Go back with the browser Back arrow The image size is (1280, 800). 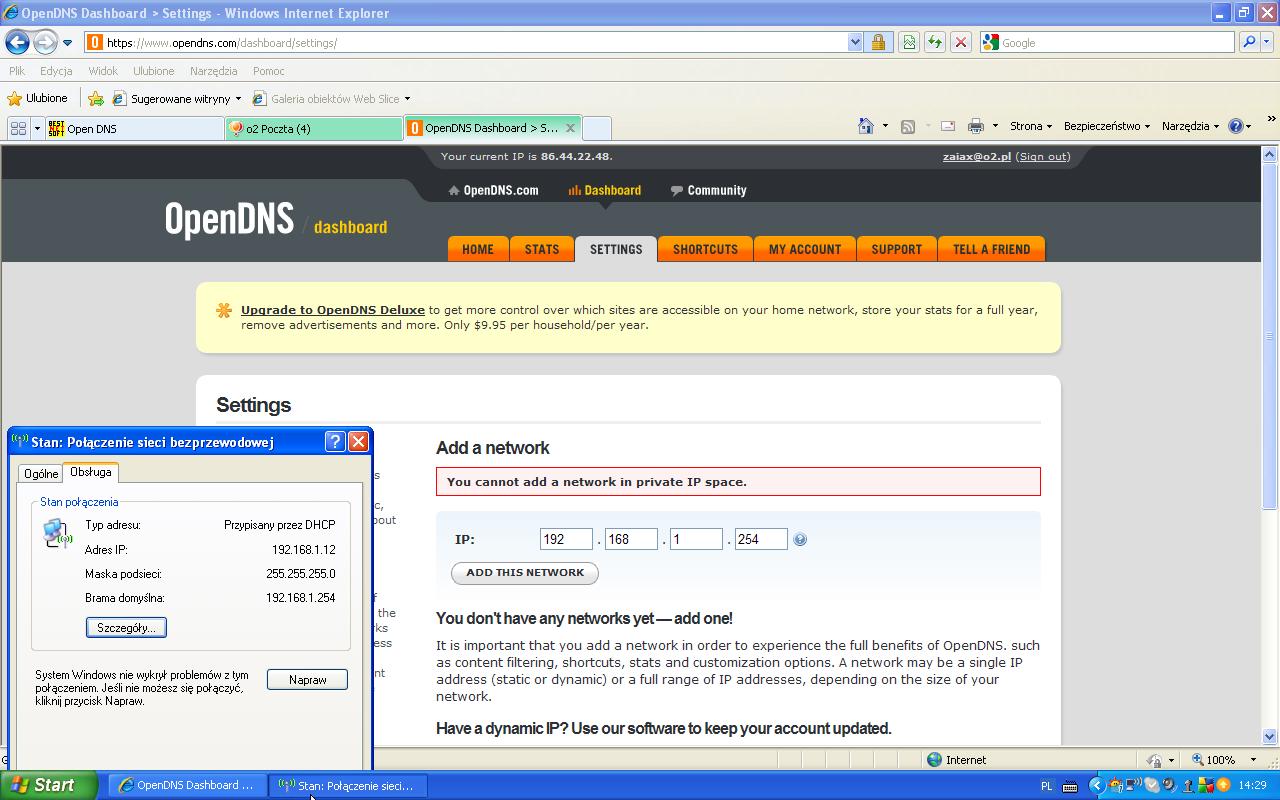[17, 42]
